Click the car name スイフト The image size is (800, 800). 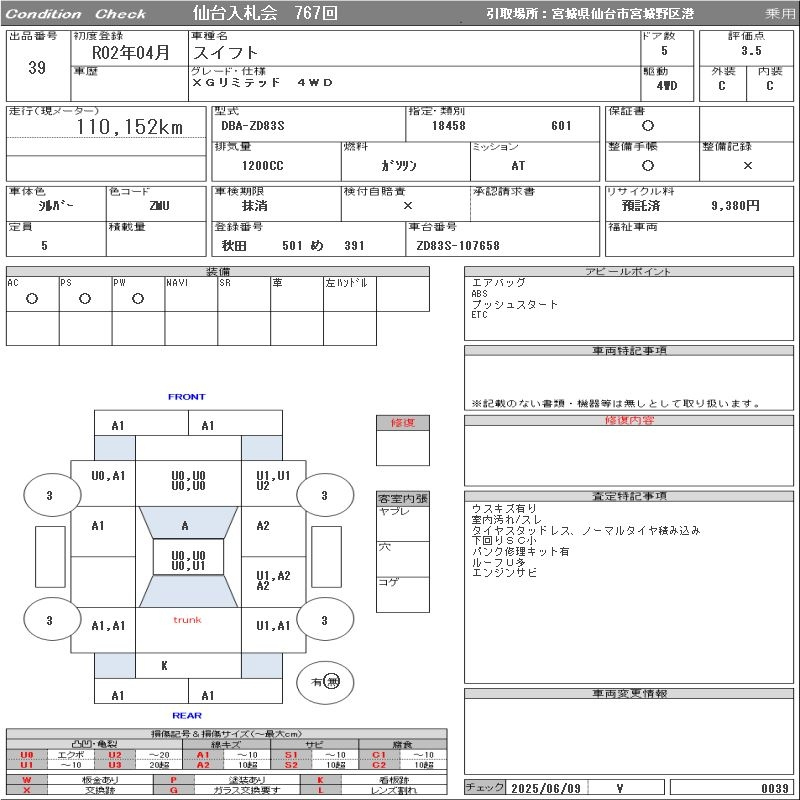(x=226, y=53)
